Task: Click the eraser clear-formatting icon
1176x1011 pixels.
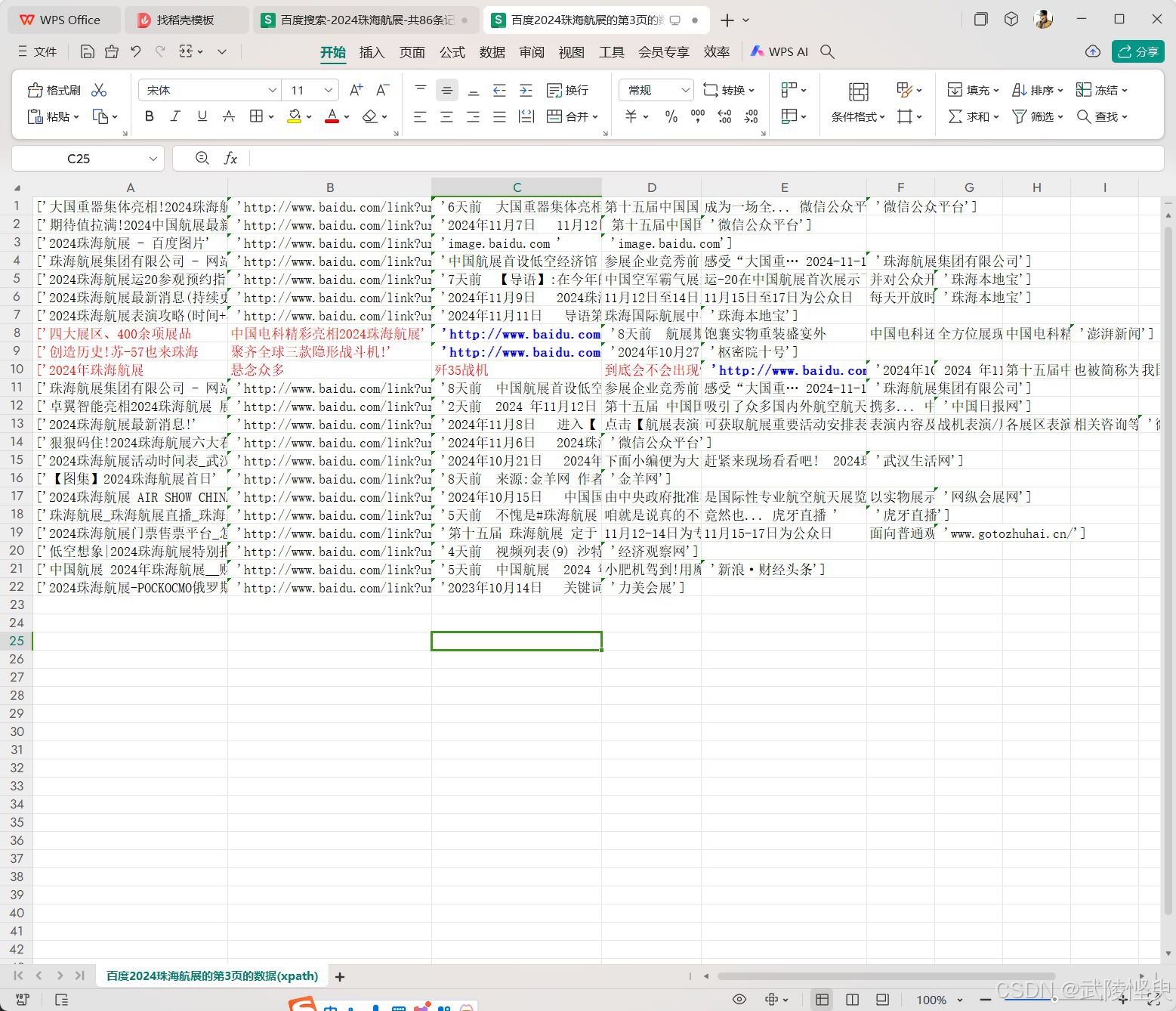Action: coord(369,116)
